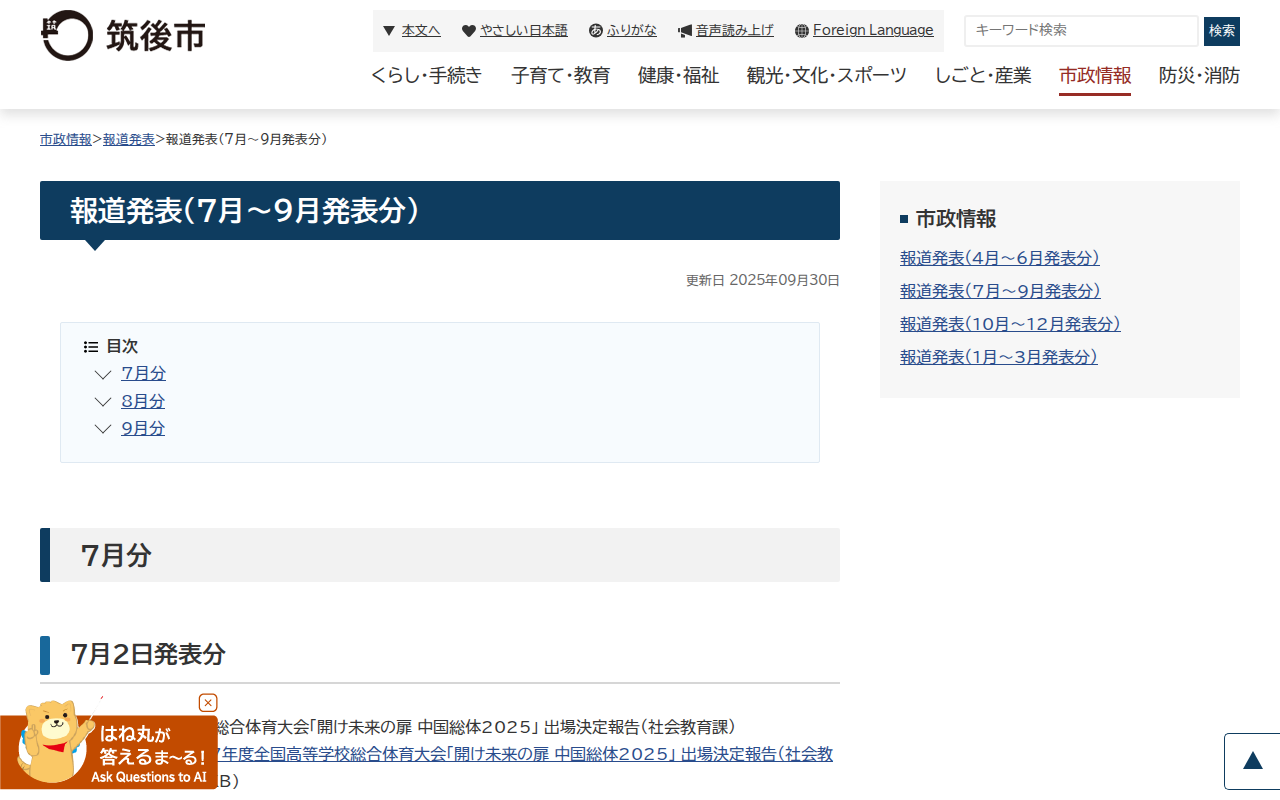The height and width of the screenshot is (800, 1280).
Task: Jump to 本文へ link
Action: click(421, 31)
